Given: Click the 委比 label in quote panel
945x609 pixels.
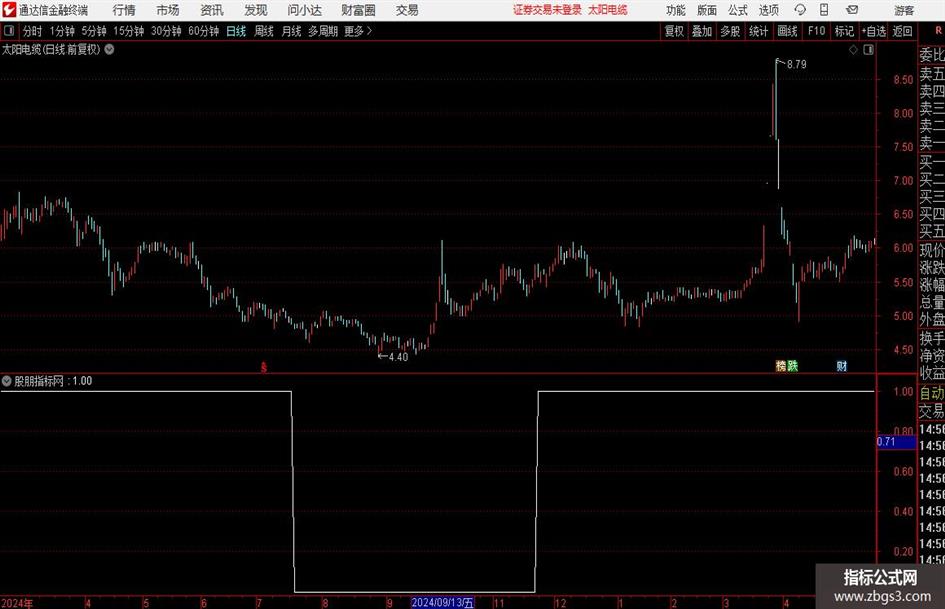Looking at the screenshot, I should tap(932, 55).
